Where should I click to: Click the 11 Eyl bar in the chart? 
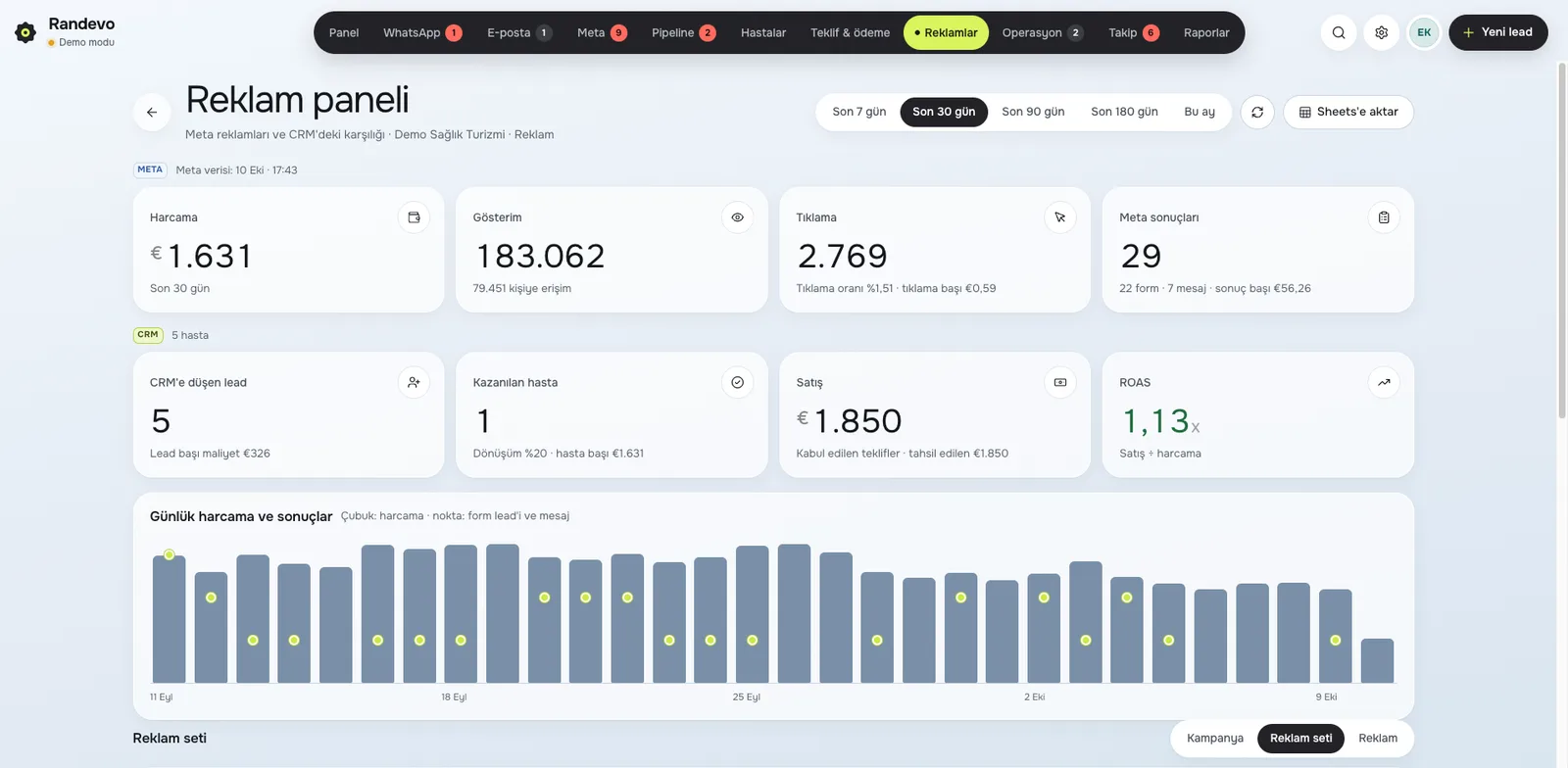click(x=169, y=619)
